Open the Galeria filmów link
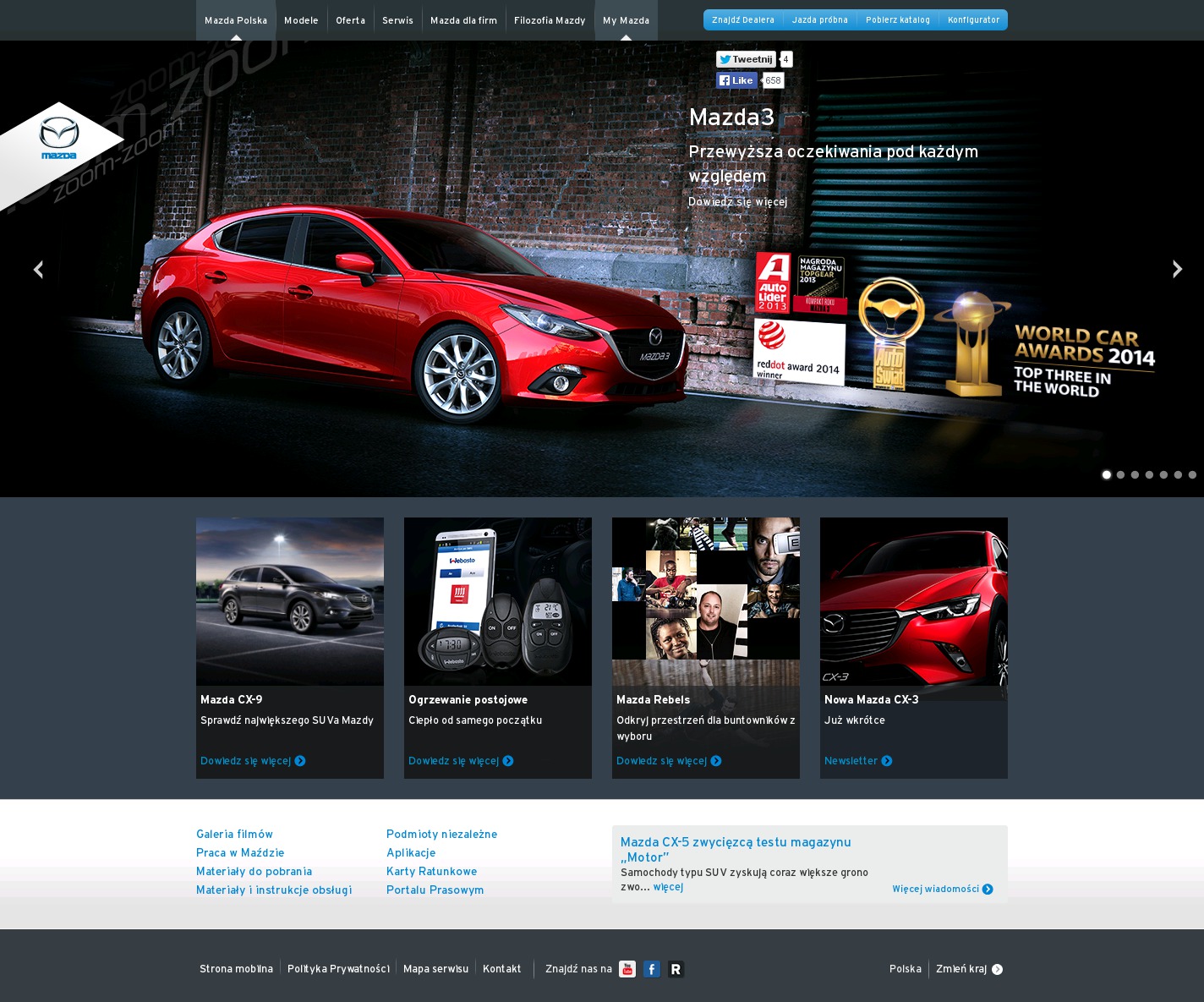1204x1002 pixels. (x=234, y=835)
